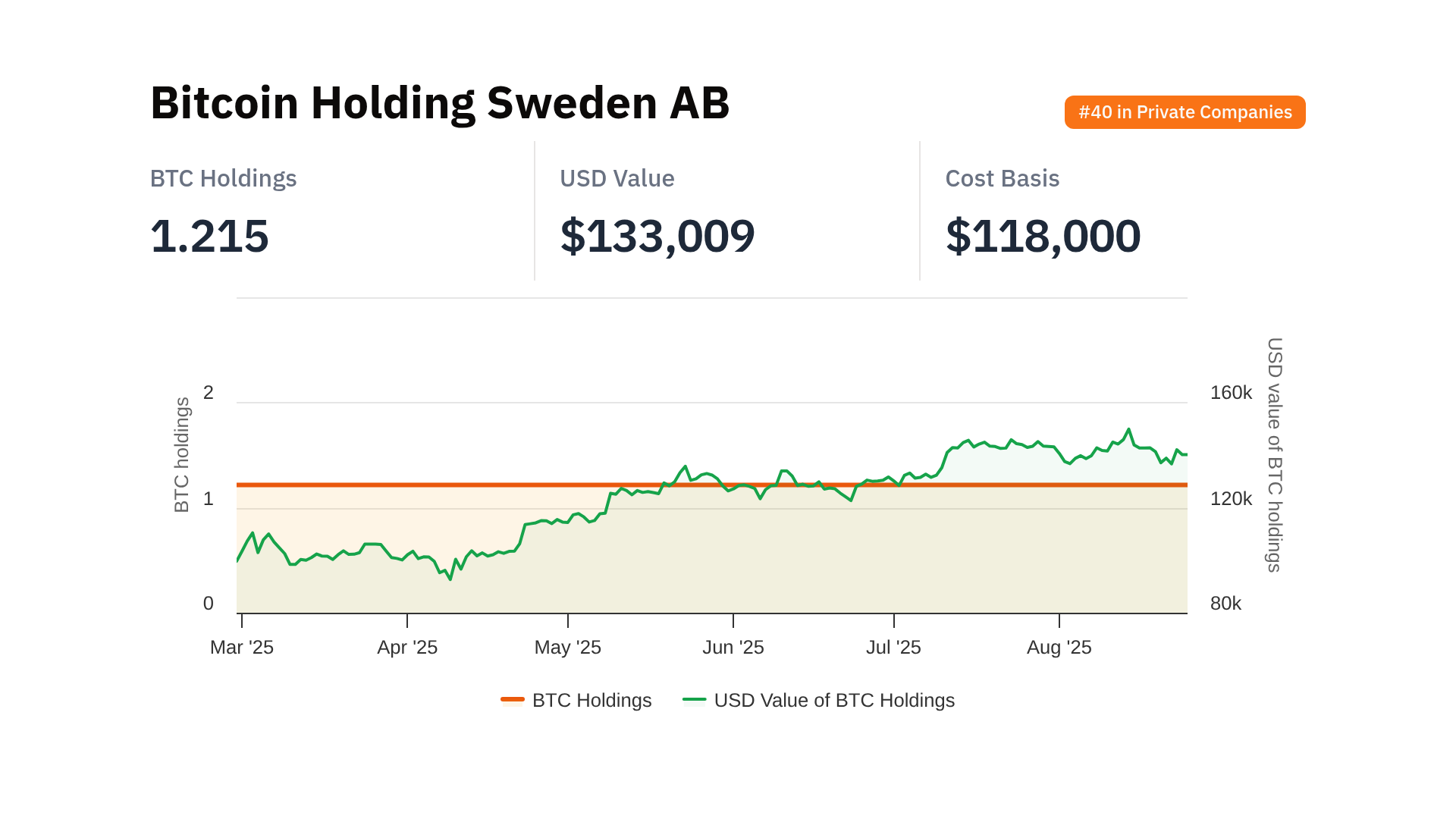Click the Apr '25 x-axis label
The image size is (1456, 819).
coord(407,647)
